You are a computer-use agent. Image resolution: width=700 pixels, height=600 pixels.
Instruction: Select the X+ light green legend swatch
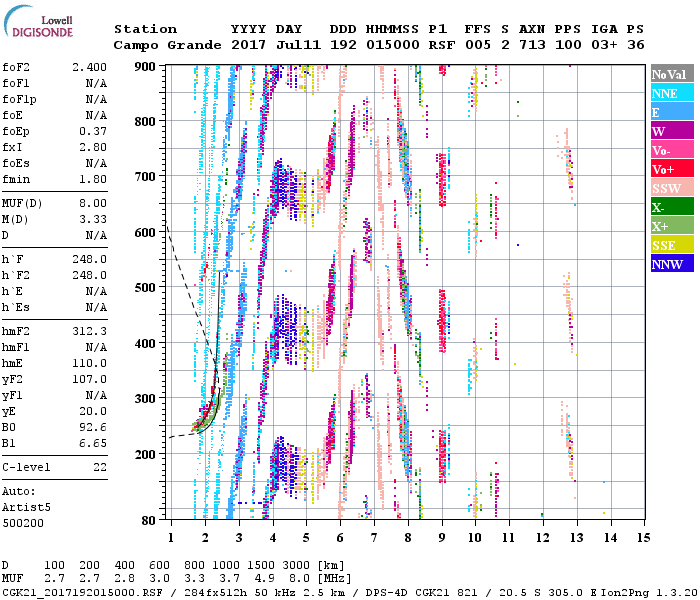672,225
